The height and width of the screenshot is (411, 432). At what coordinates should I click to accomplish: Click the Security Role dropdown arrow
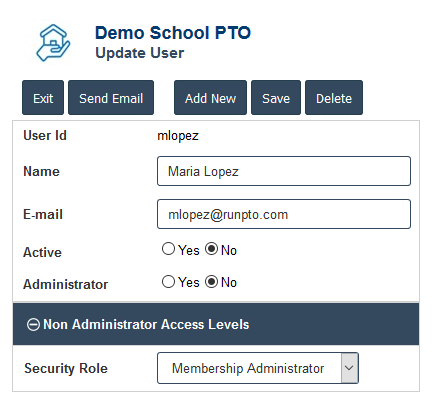click(x=349, y=368)
